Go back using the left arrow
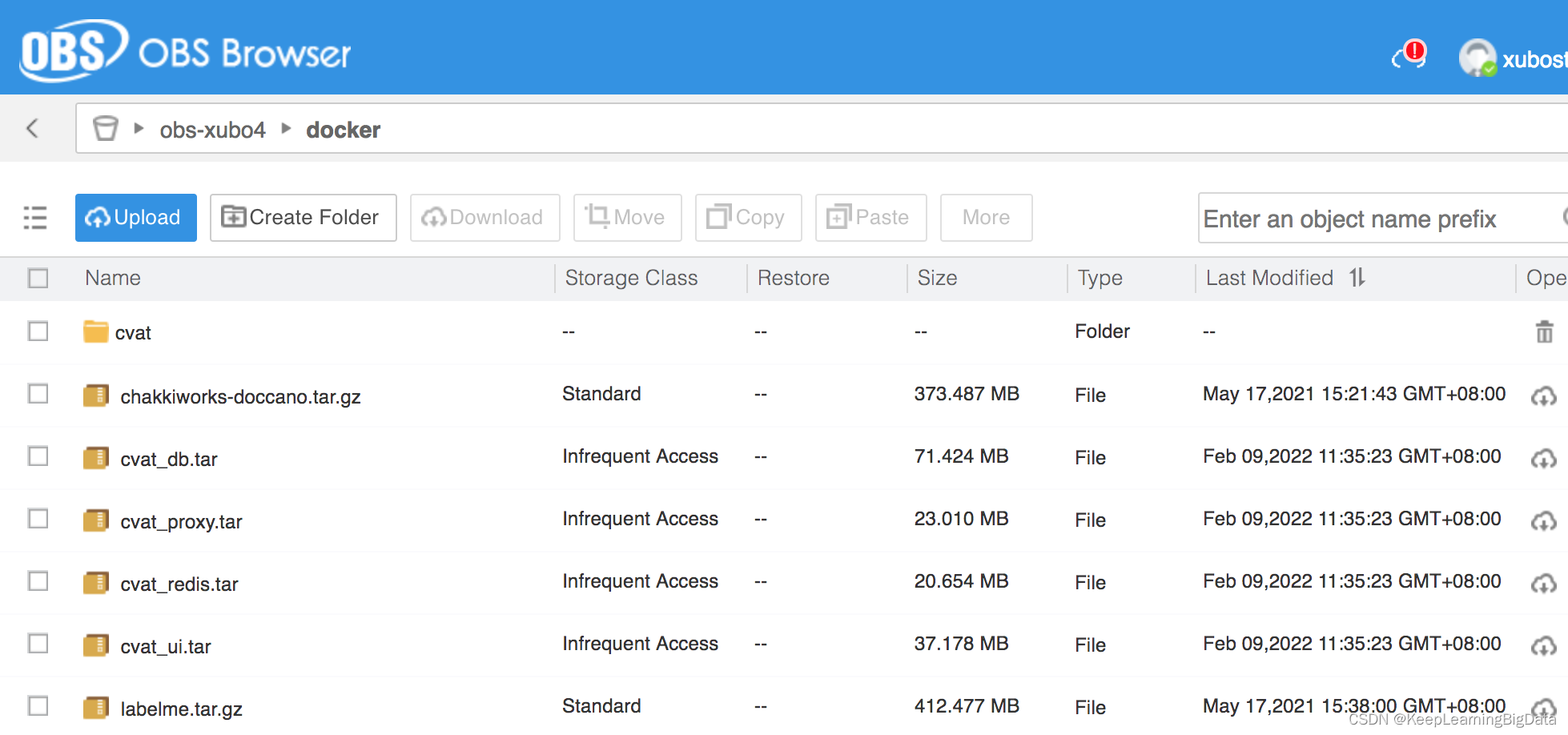 pyautogui.click(x=33, y=128)
